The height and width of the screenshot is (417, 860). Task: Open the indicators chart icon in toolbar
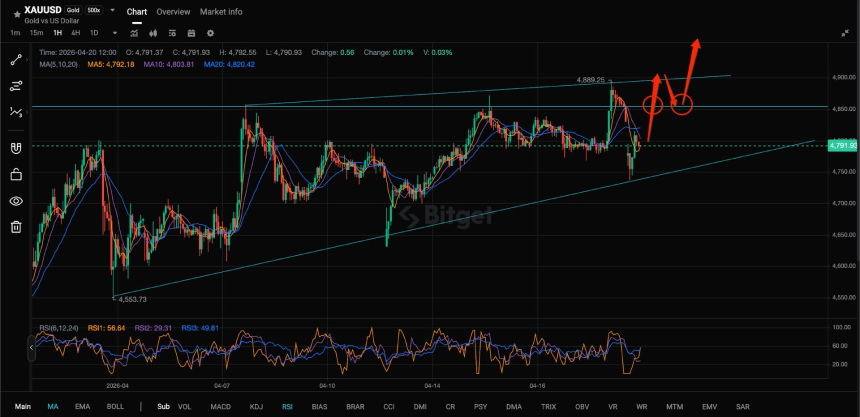(x=134, y=33)
